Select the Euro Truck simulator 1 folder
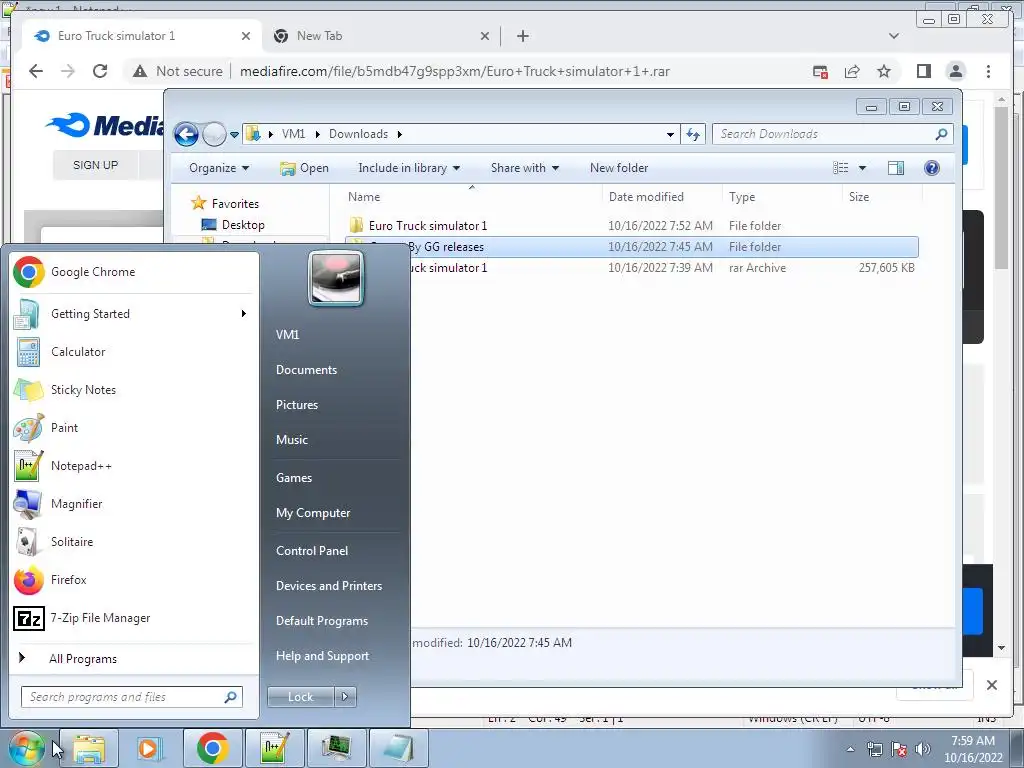 point(631,226)
